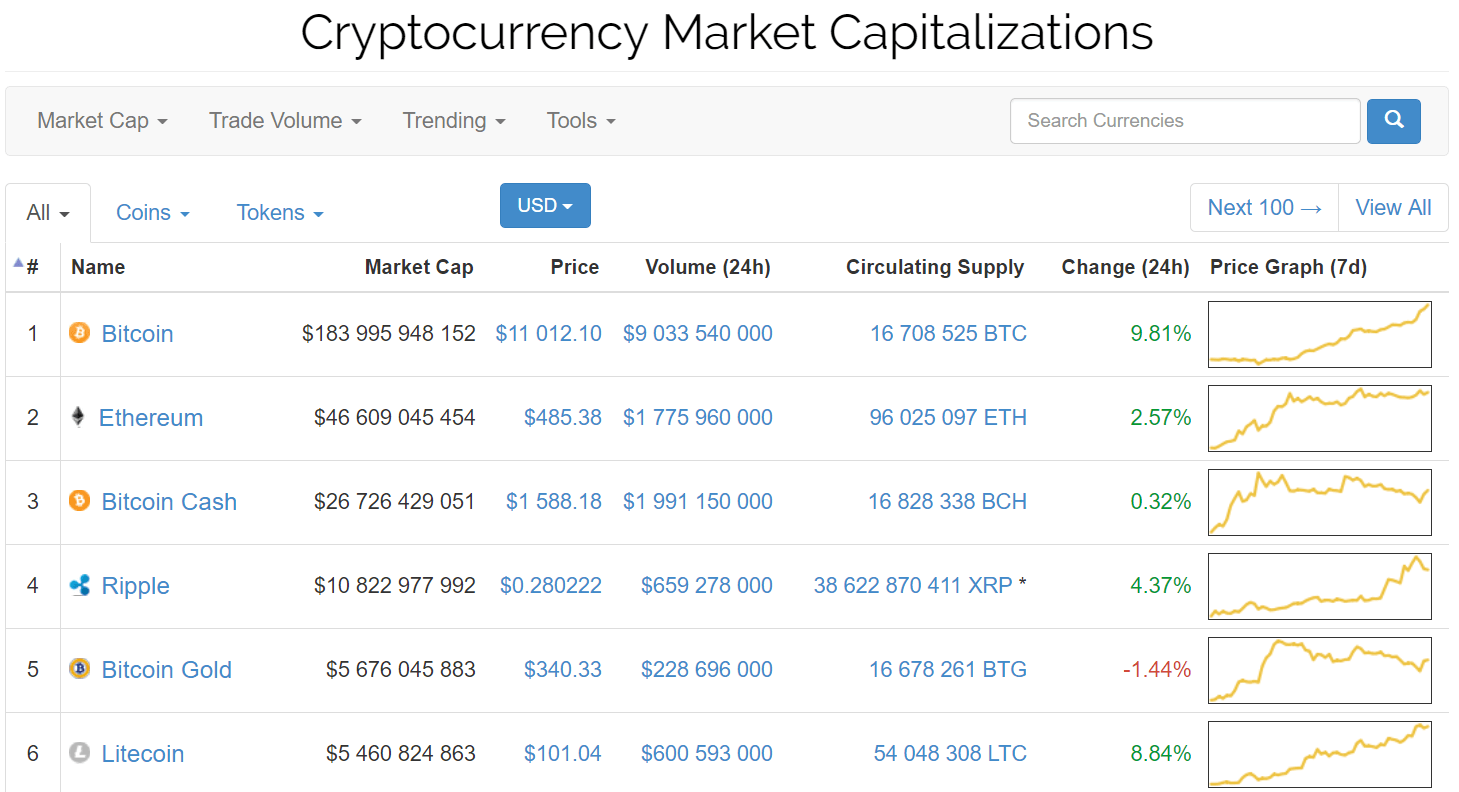Click supply 16 828 338 BCH
The image size is (1459, 792).
pyautogui.click(x=947, y=502)
